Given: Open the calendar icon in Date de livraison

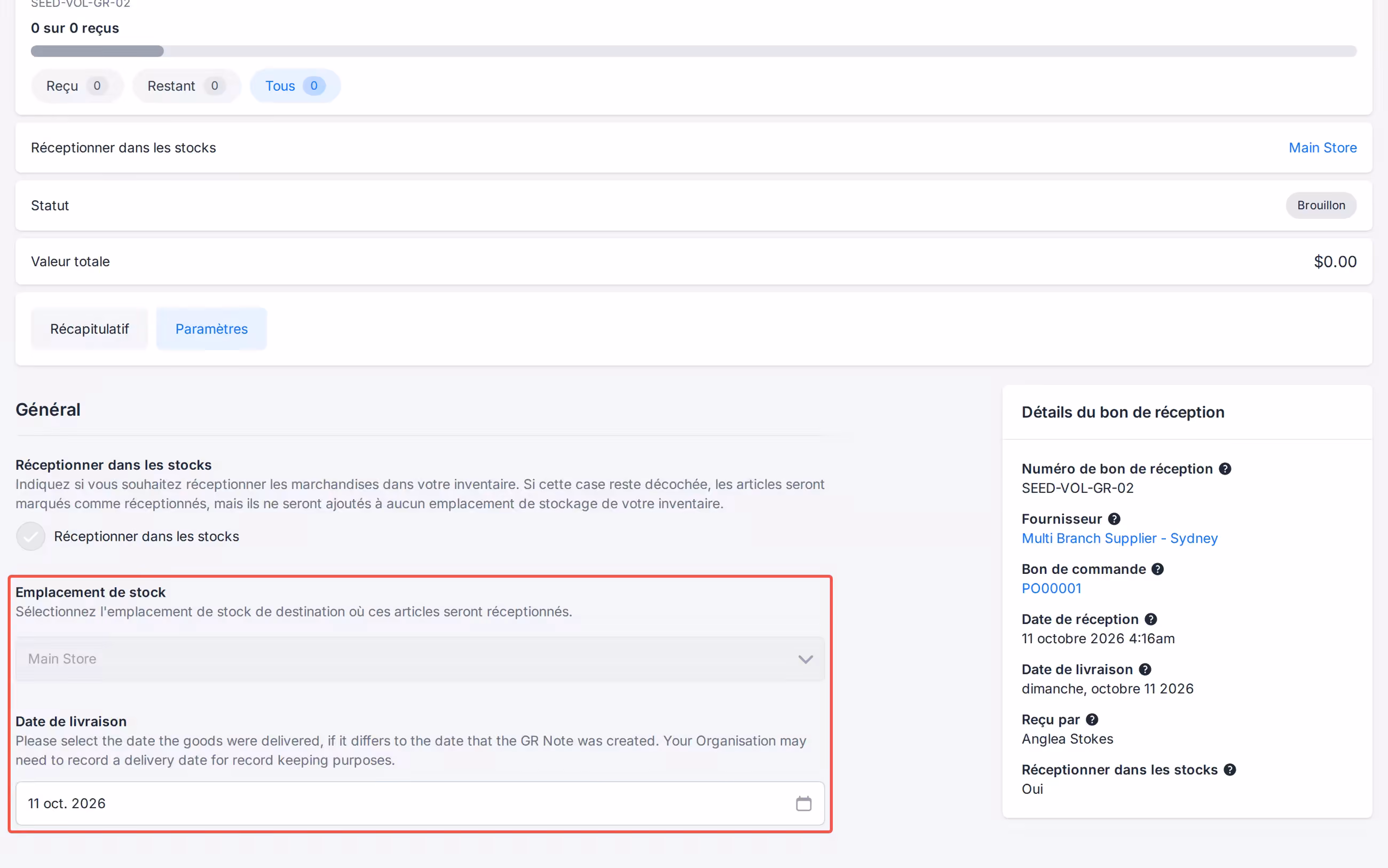Looking at the screenshot, I should pos(803,803).
